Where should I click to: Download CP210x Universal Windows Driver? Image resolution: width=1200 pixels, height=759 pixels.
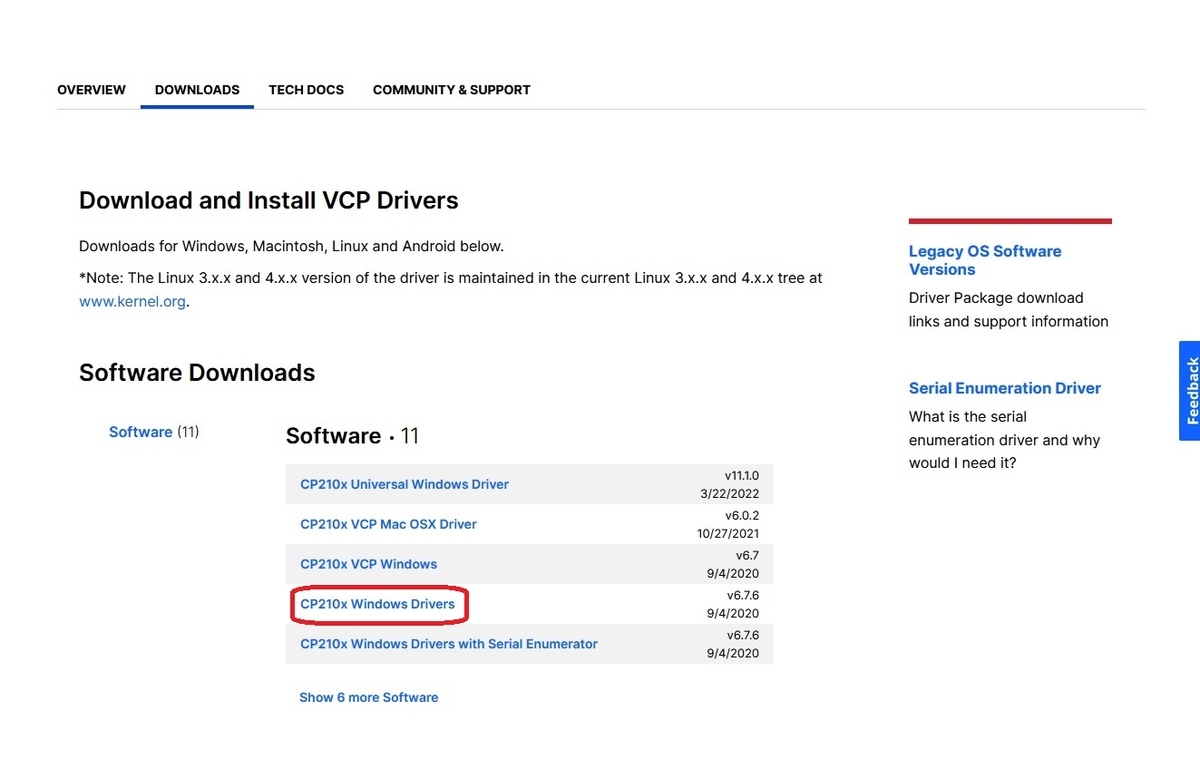(404, 484)
